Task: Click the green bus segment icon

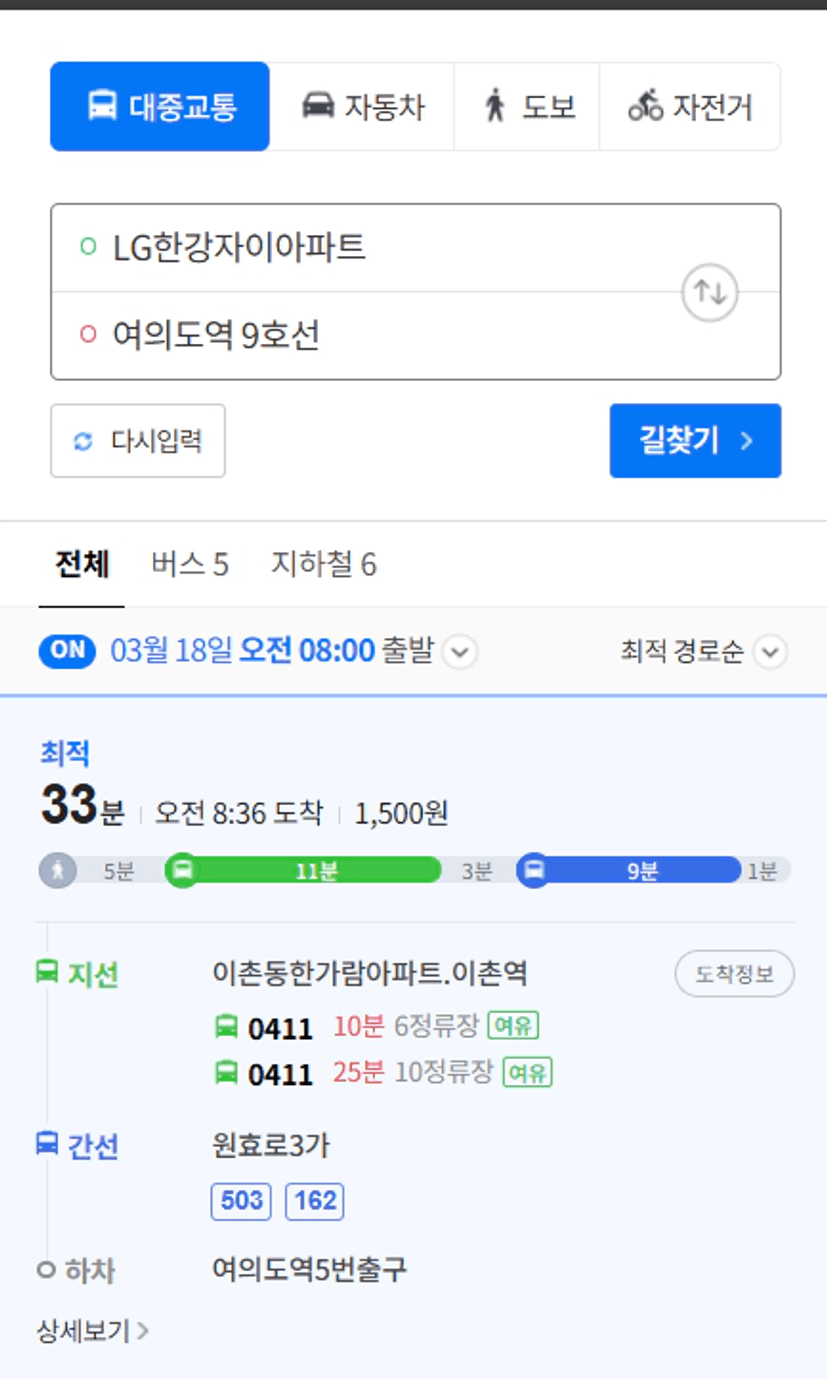Action: [182, 871]
